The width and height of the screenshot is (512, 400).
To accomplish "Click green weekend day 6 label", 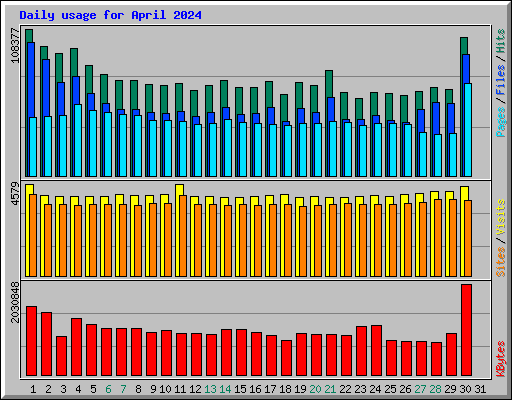I will [108, 389].
